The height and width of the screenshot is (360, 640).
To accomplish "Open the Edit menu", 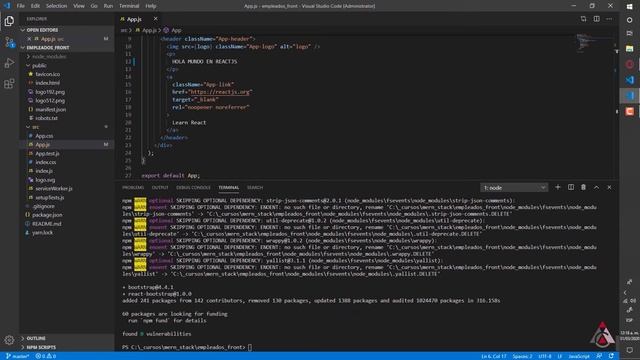I will tap(35, 6).
